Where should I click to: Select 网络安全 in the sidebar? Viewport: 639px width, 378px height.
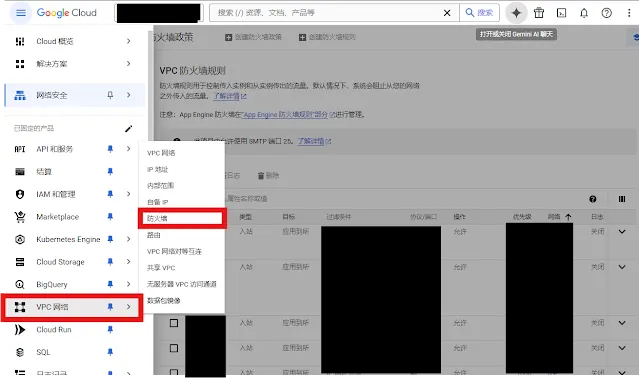point(52,95)
